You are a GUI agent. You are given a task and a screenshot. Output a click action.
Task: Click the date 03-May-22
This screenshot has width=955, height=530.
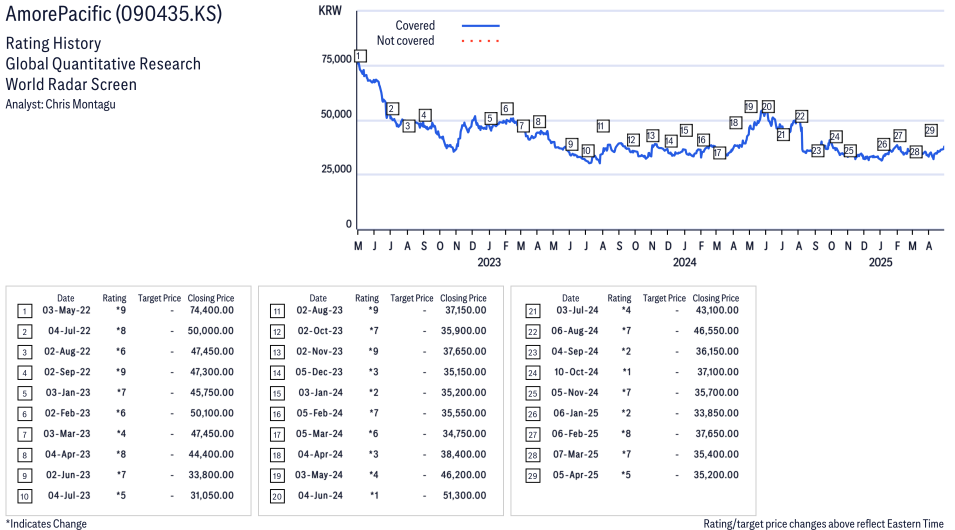click(x=66, y=310)
